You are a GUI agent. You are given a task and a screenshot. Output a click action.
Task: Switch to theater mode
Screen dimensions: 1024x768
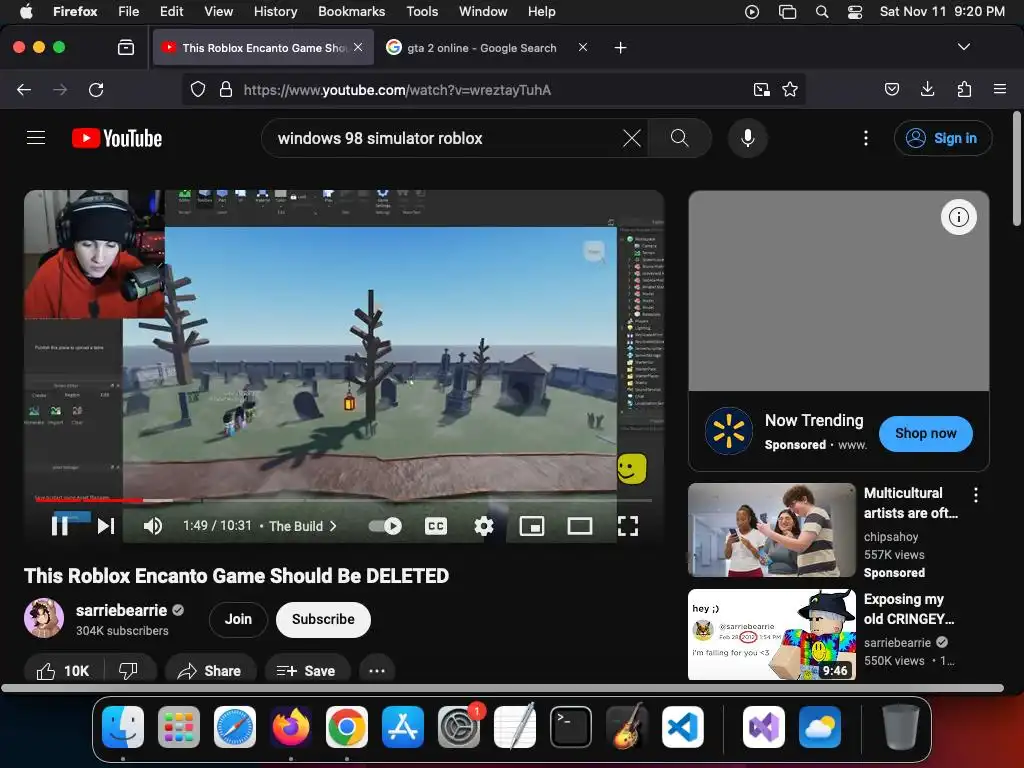pyautogui.click(x=579, y=526)
